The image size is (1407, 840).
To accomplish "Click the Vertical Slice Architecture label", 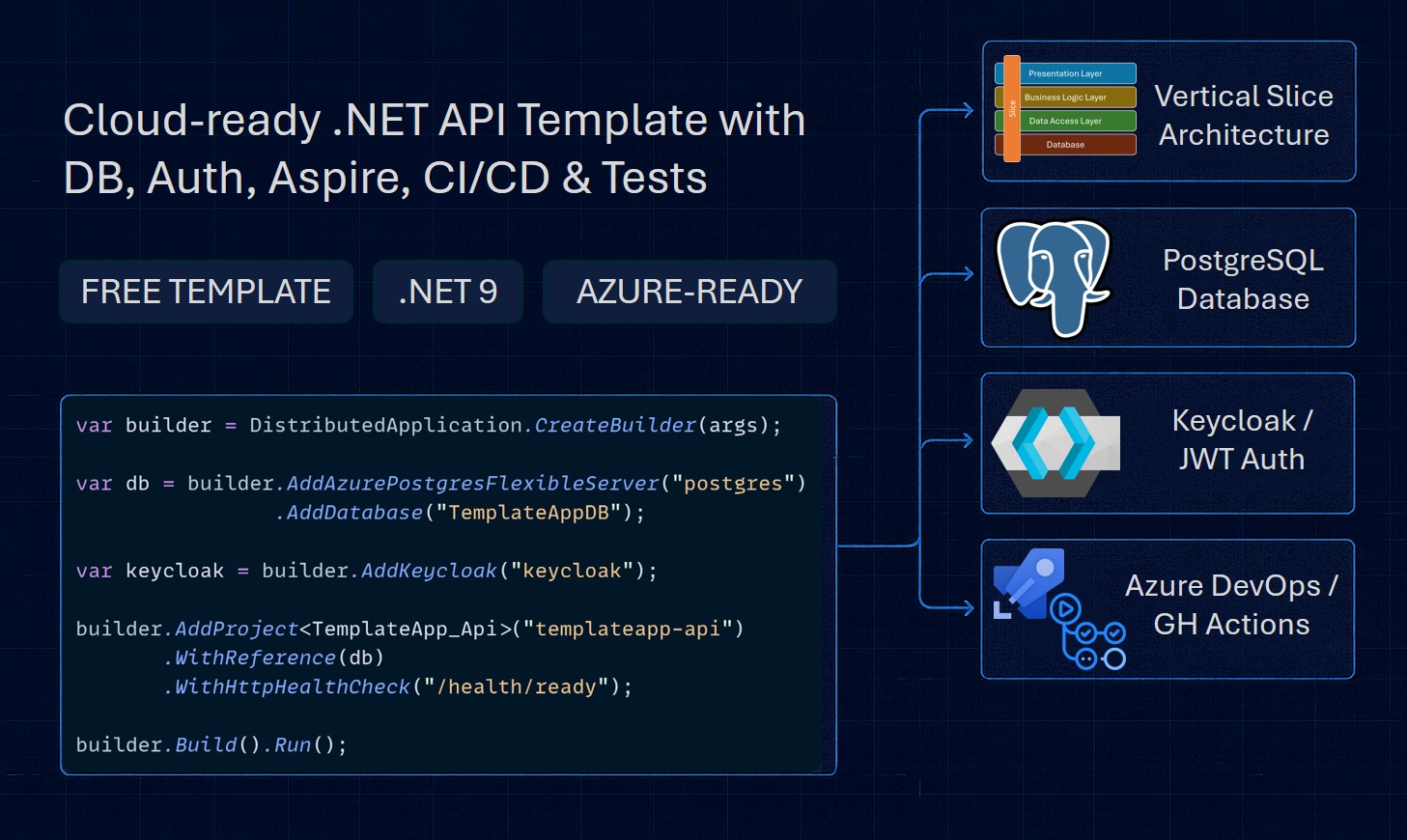I will pos(1244,115).
